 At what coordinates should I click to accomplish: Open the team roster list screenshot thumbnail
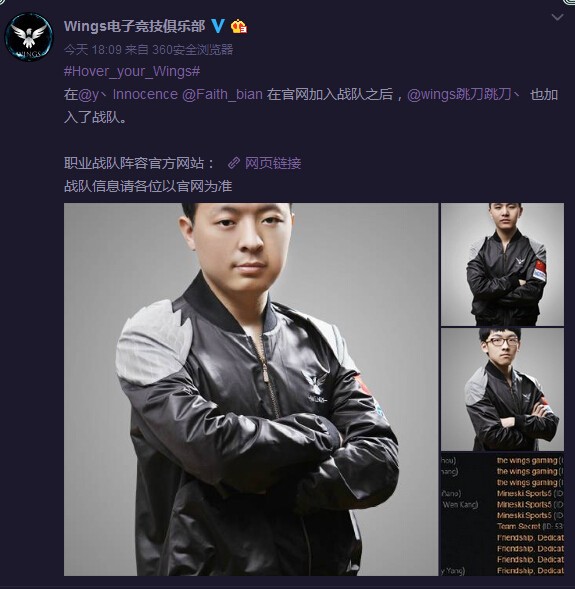click(x=502, y=514)
